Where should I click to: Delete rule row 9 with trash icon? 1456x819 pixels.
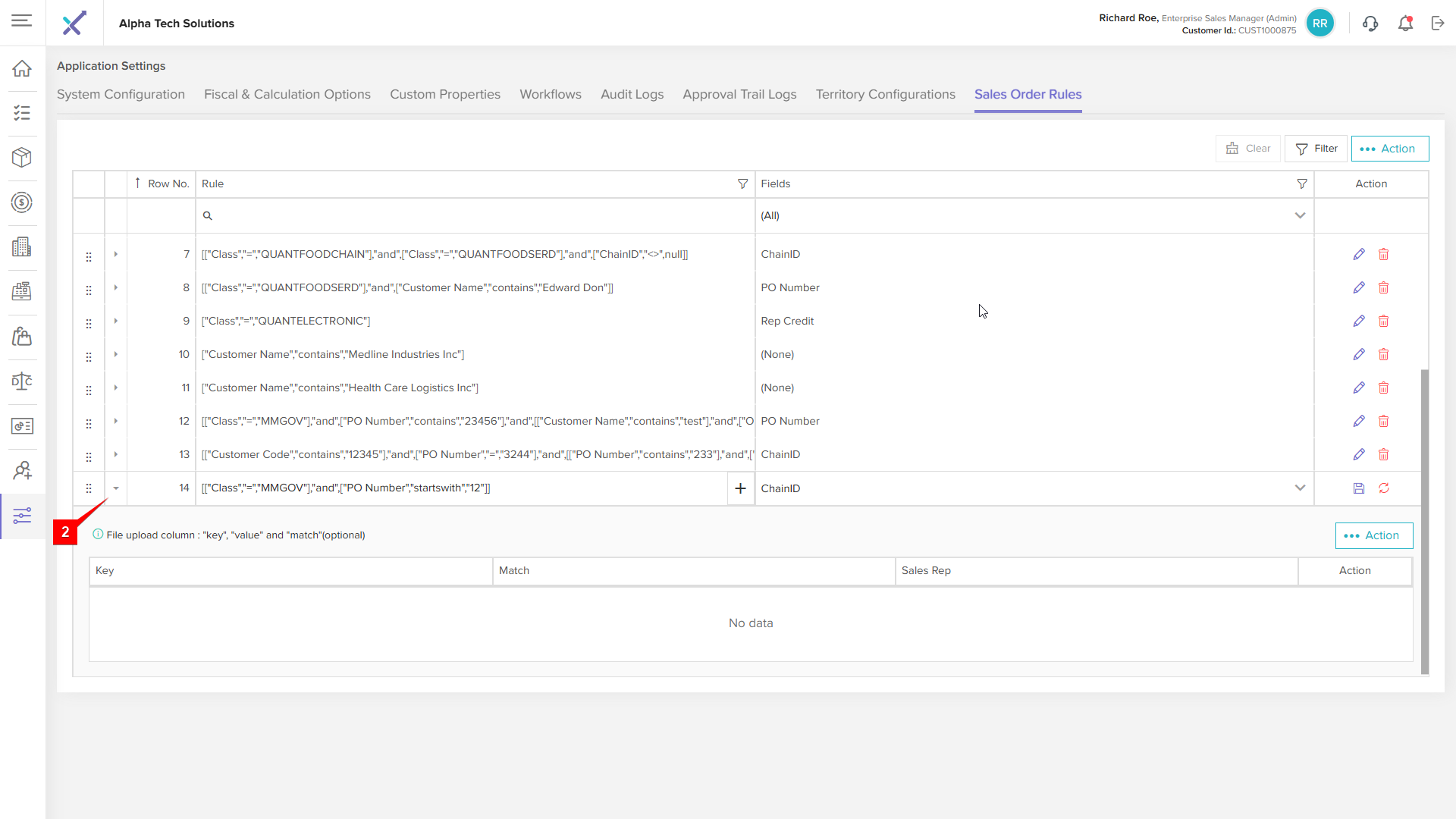[1383, 322]
